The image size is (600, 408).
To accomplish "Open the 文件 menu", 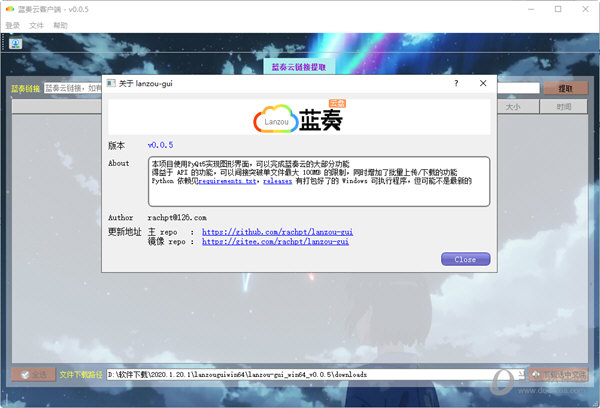I will click(36, 26).
